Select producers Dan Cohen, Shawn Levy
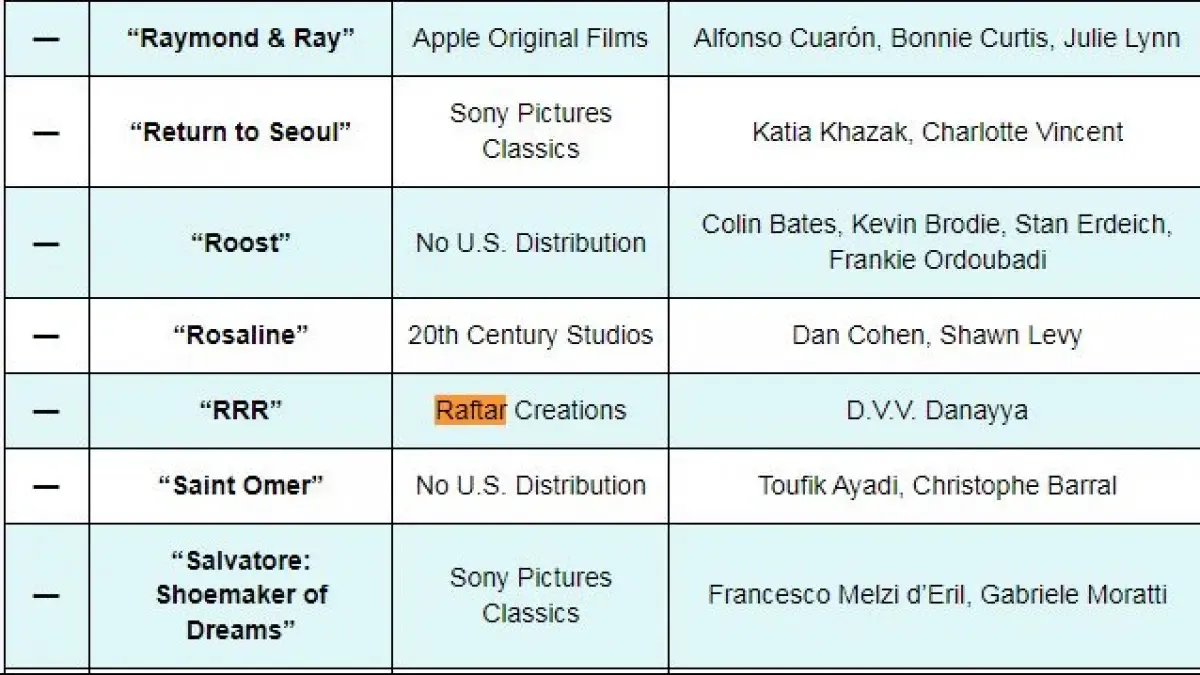1200x675 pixels. (x=937, y=335)
